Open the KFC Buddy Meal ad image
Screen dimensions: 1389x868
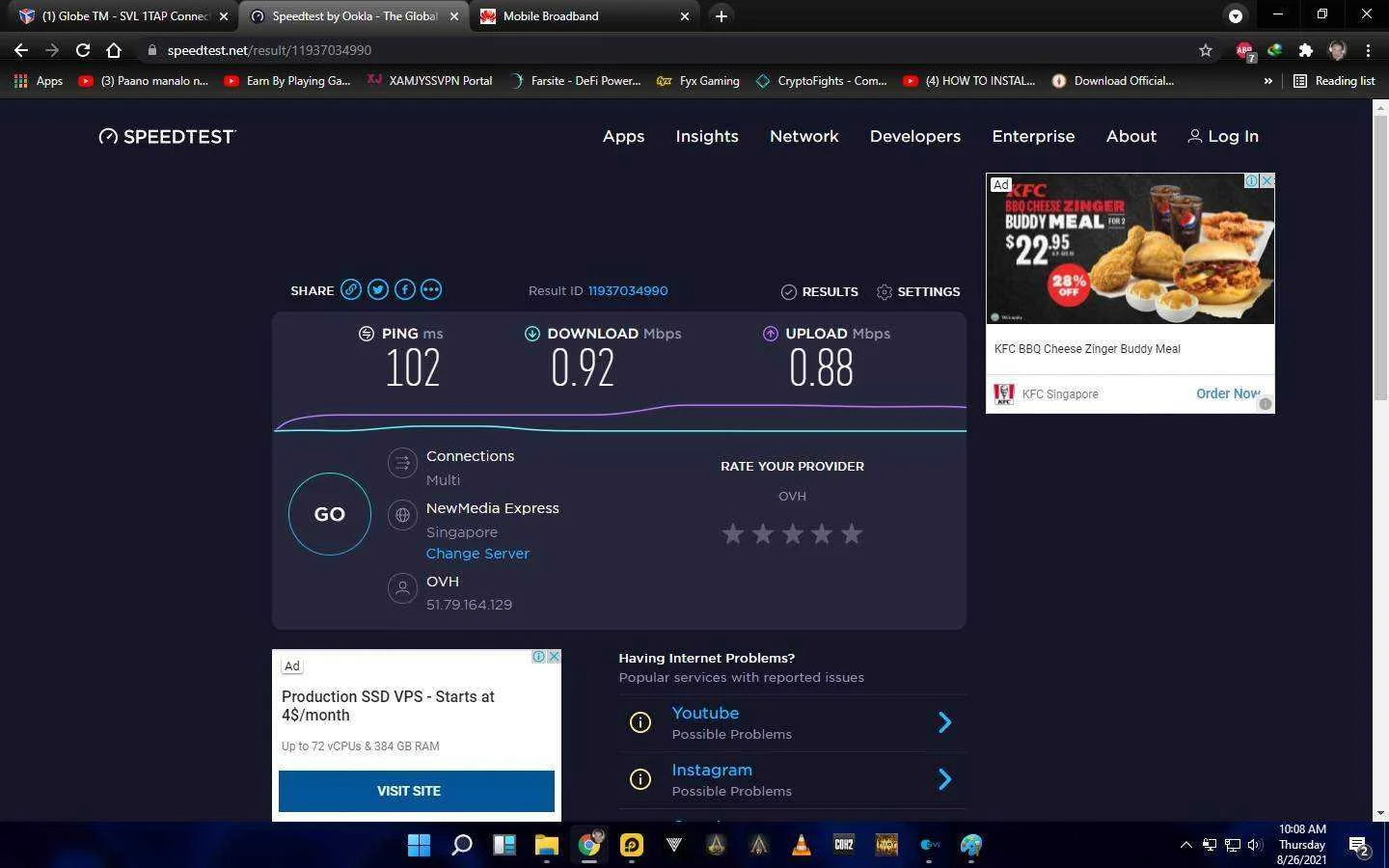point(1130,249)
